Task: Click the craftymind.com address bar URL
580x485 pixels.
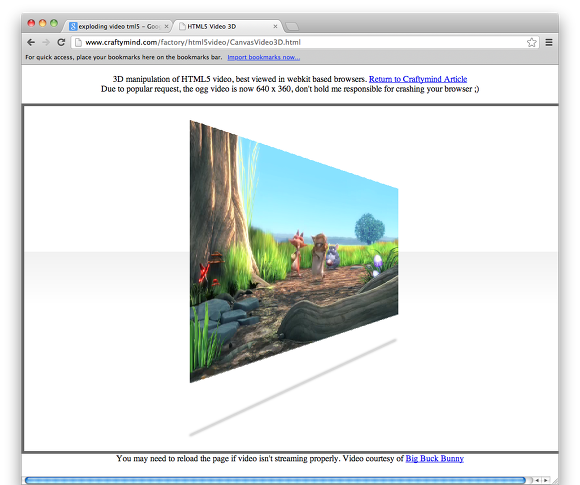Action: click(x=193, y=43)
